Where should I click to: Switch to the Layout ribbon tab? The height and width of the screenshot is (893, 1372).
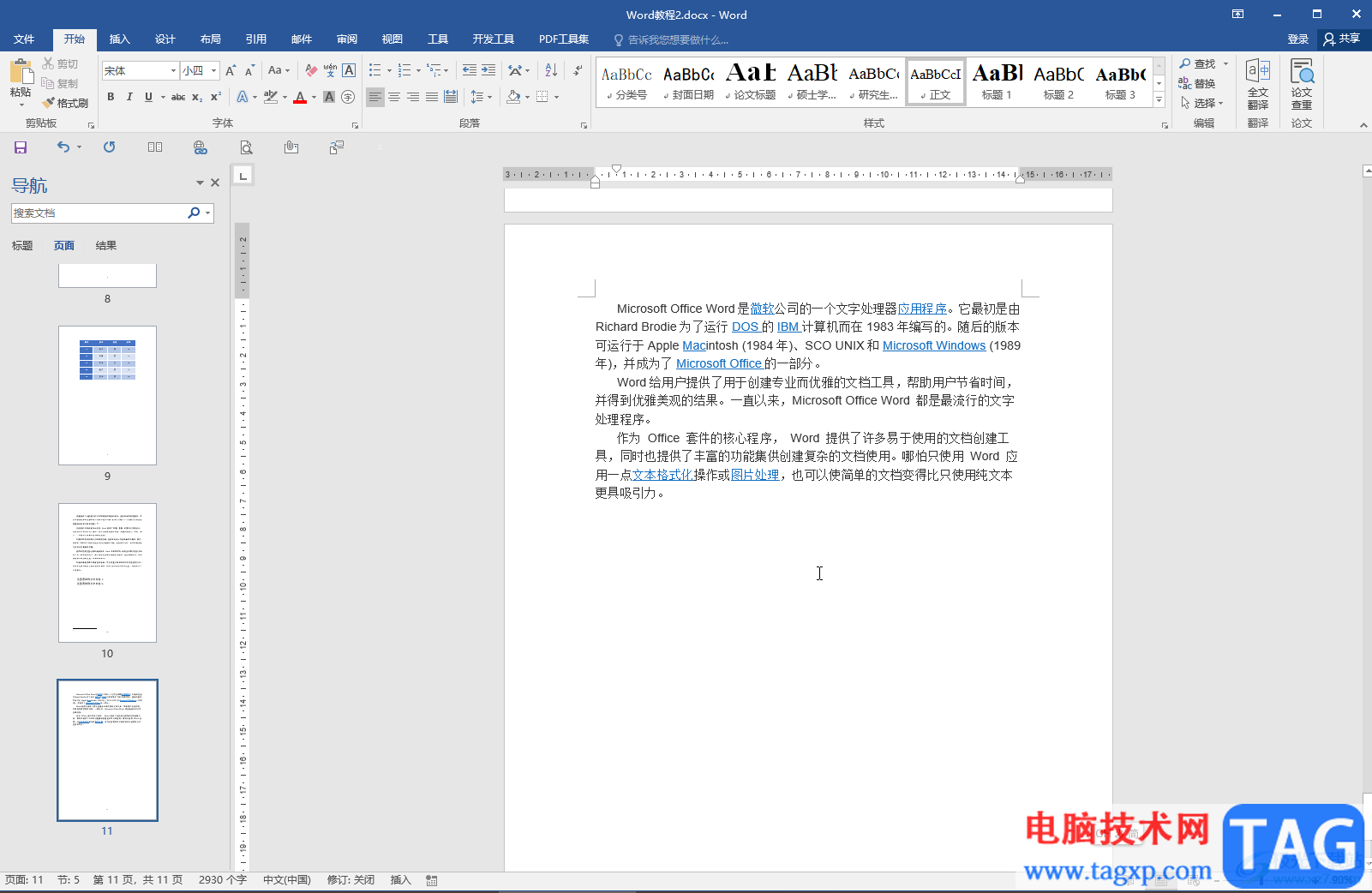[211, 39]
